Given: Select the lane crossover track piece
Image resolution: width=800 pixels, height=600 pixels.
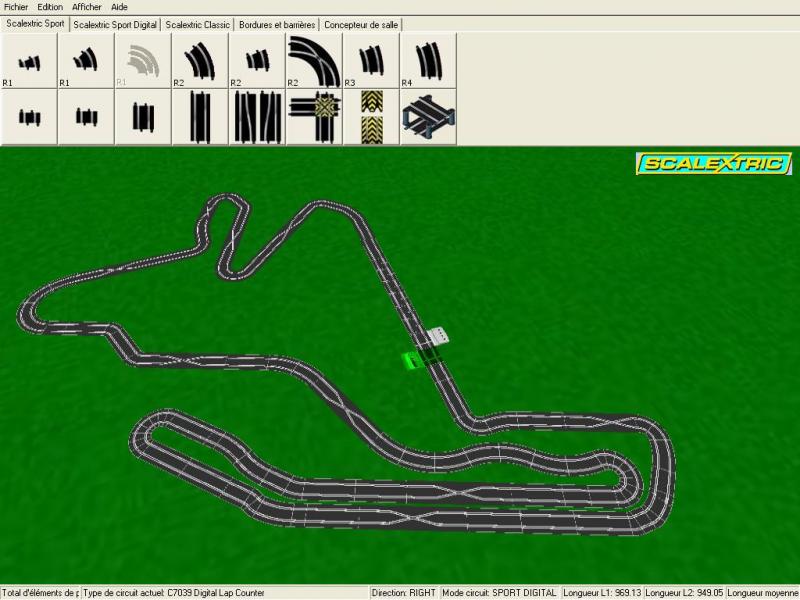Looking at the screenshot, I should pos(257,118).
